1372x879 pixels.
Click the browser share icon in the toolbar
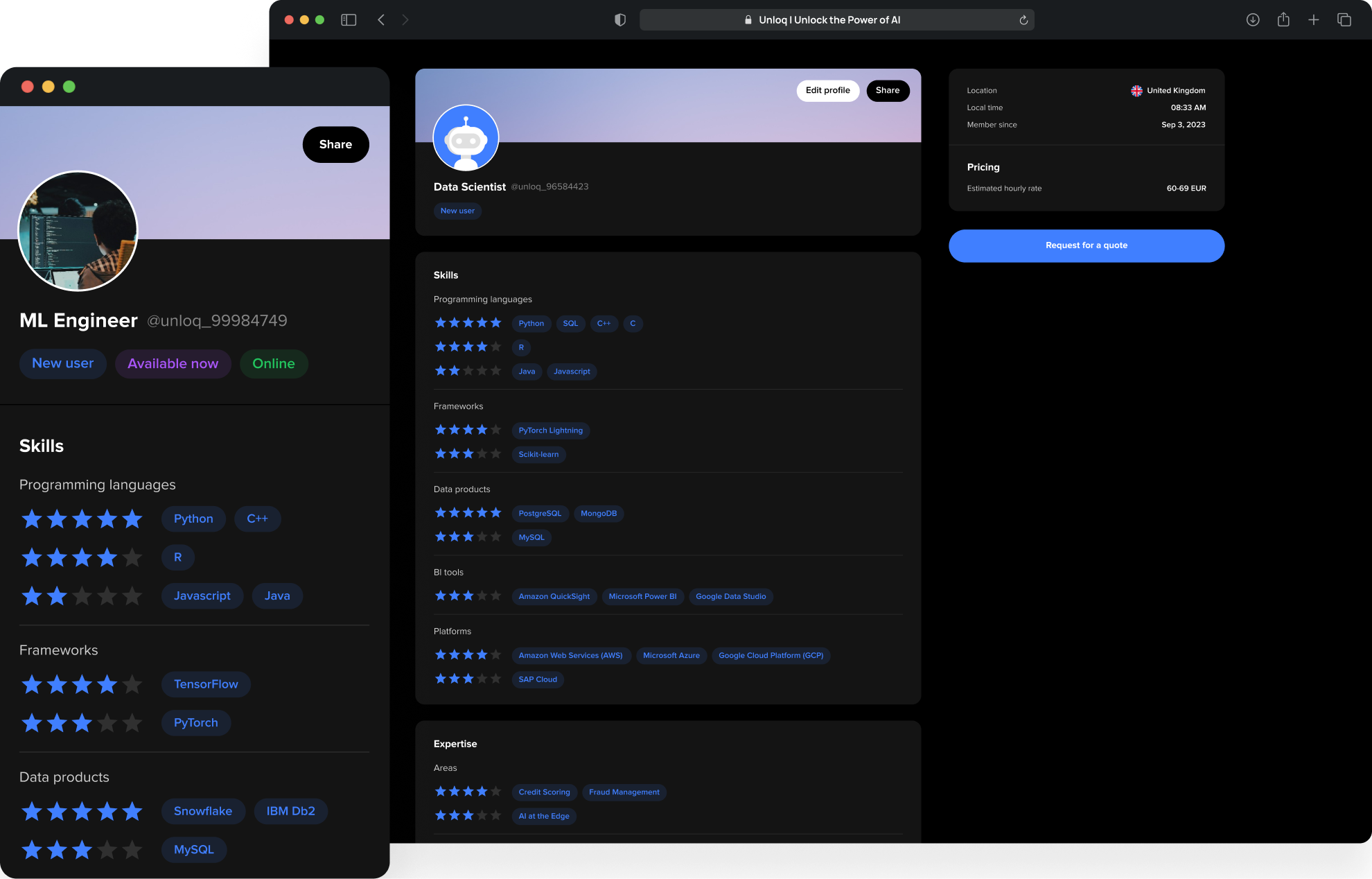(1283, 20)
